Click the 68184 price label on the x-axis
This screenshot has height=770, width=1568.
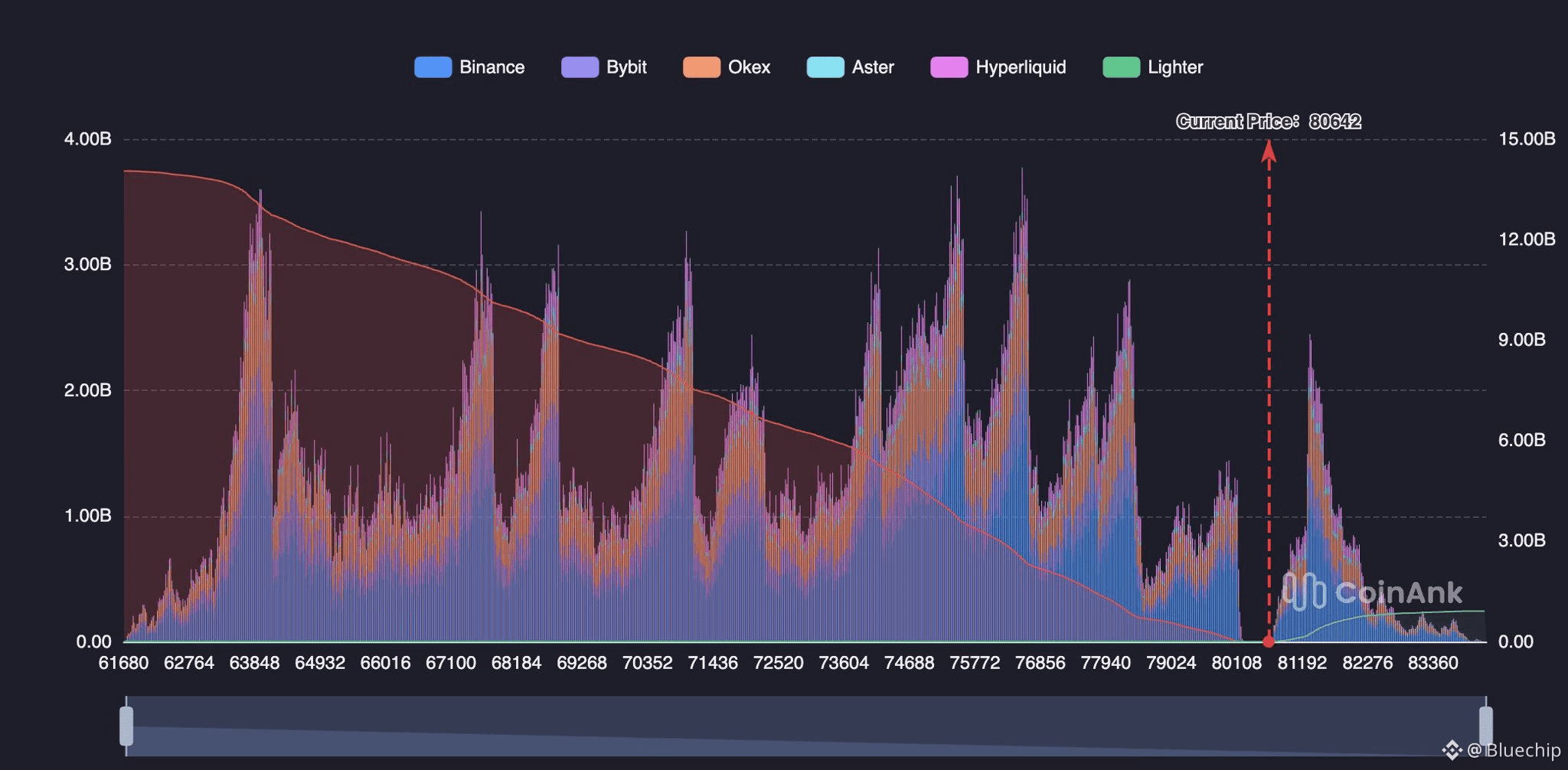tap(517, 663)
